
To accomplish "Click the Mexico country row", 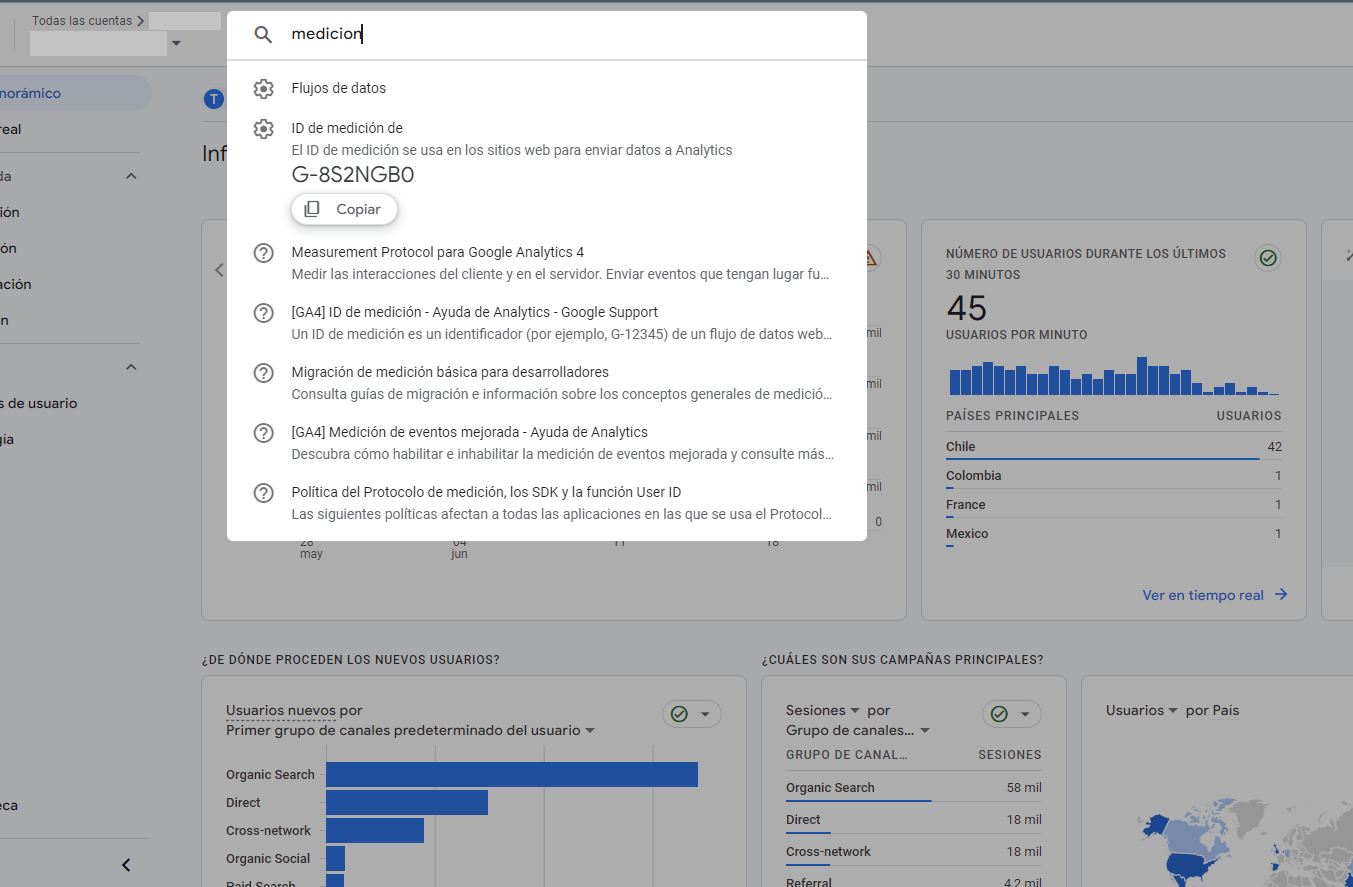I will tap(1113, 534).
